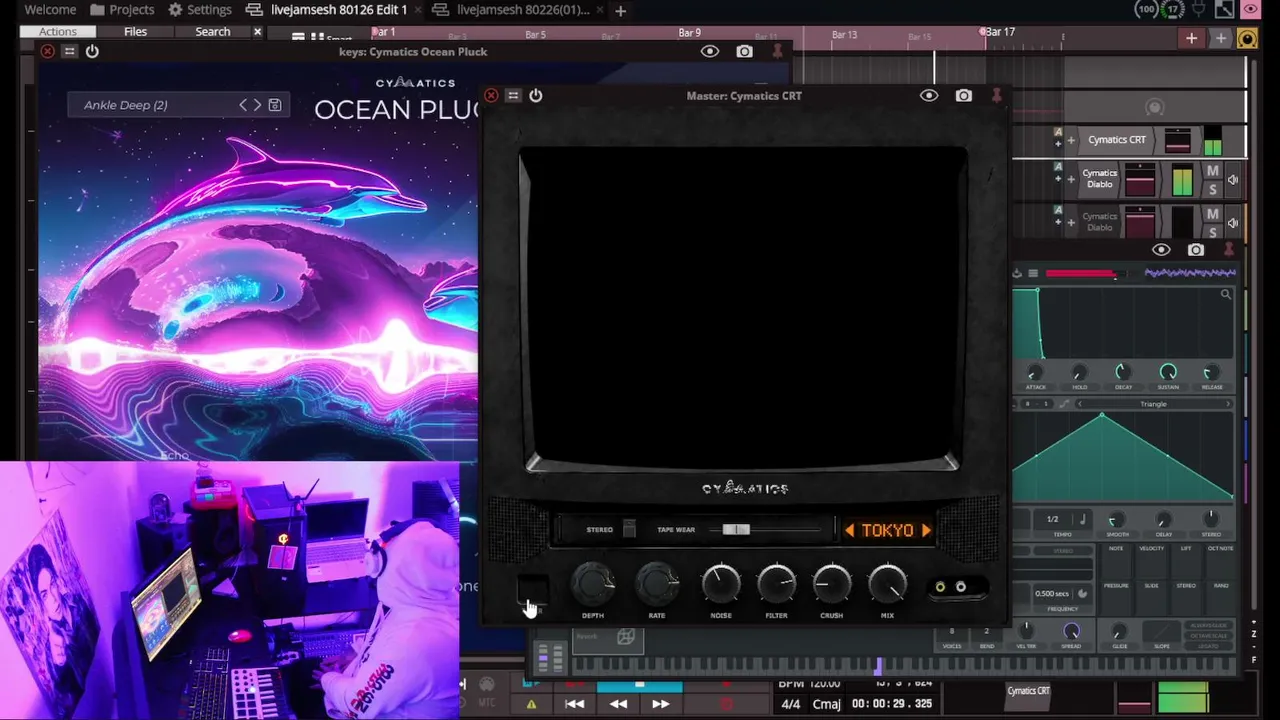Click the MIX knob on the CRT
Screen dimensions: 1280x720
click(887, 583)
